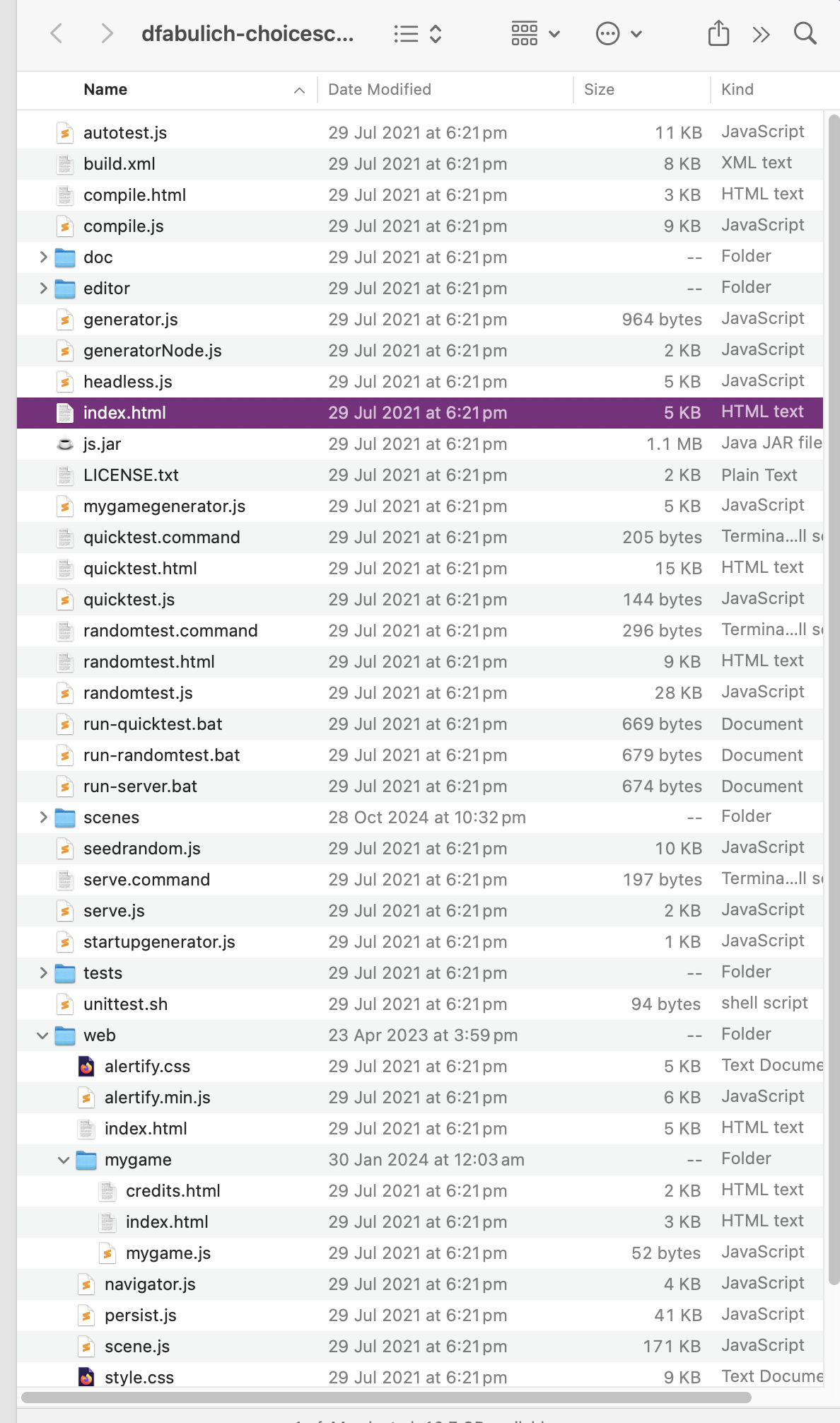Screen dimensions: 840x1423
Task: Go back with the left arrow
Action: [57, 33]
